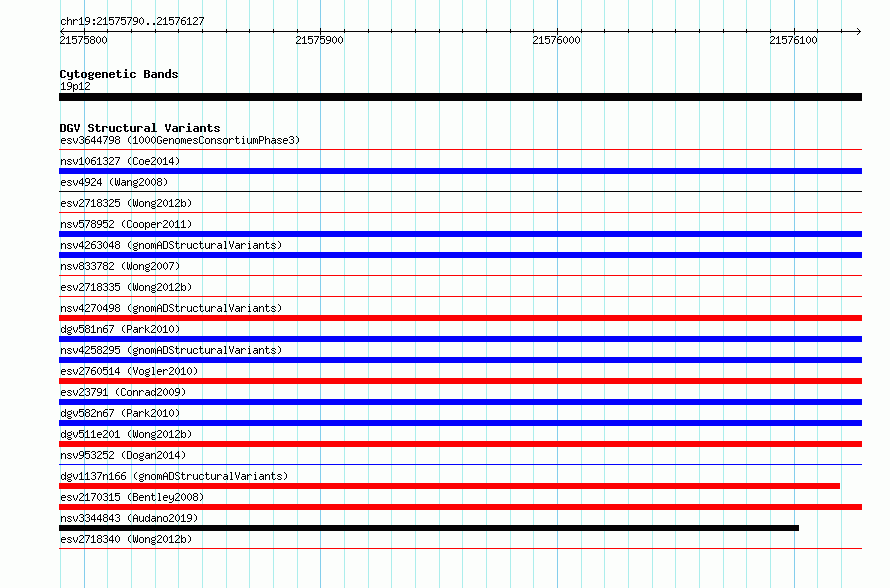This screenshot has width=890, height=588.
Task: Click the nsv4258295 gnomAD blue bar
Action: [460, 360]
